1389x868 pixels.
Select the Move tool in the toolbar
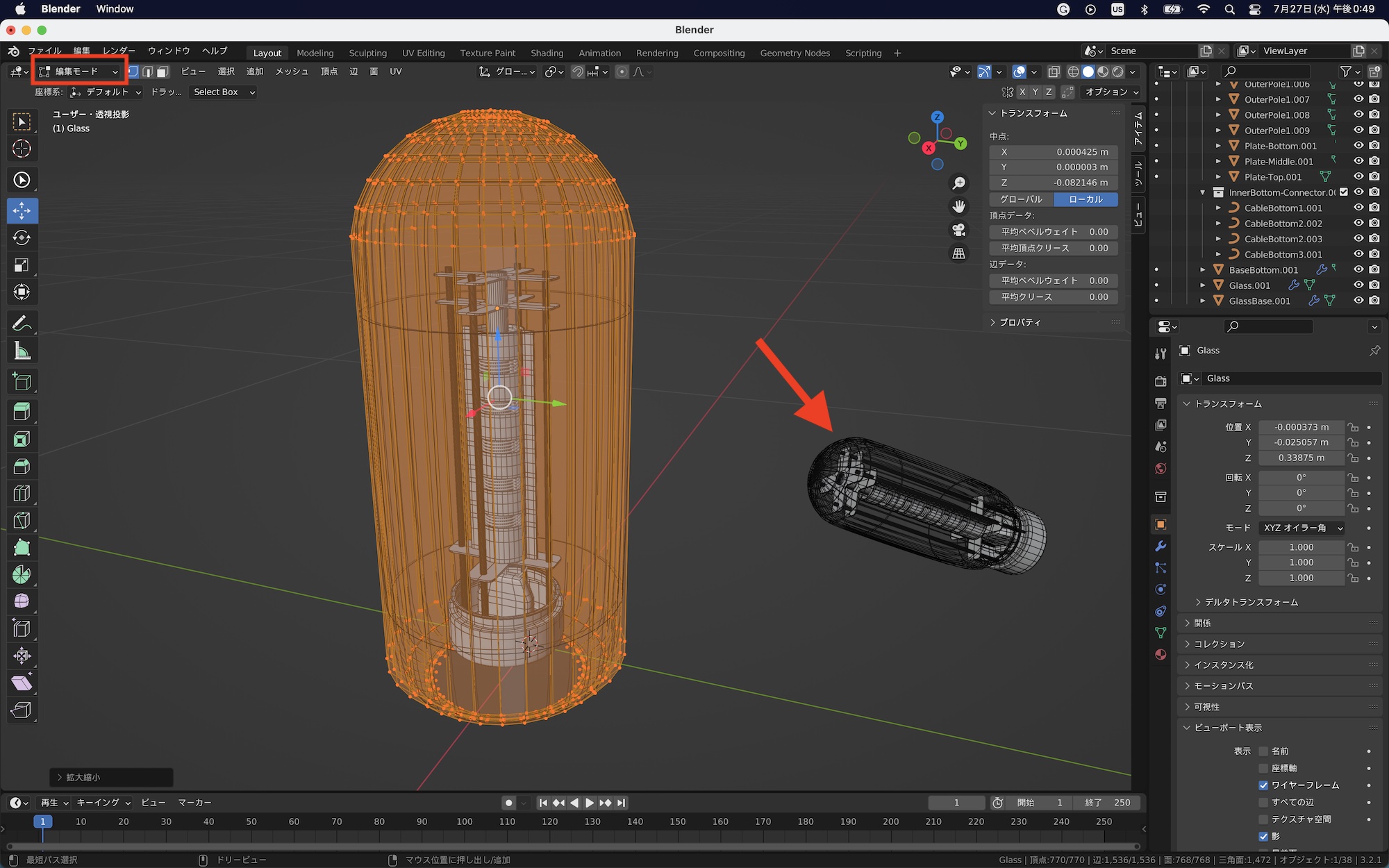point(22,210)
